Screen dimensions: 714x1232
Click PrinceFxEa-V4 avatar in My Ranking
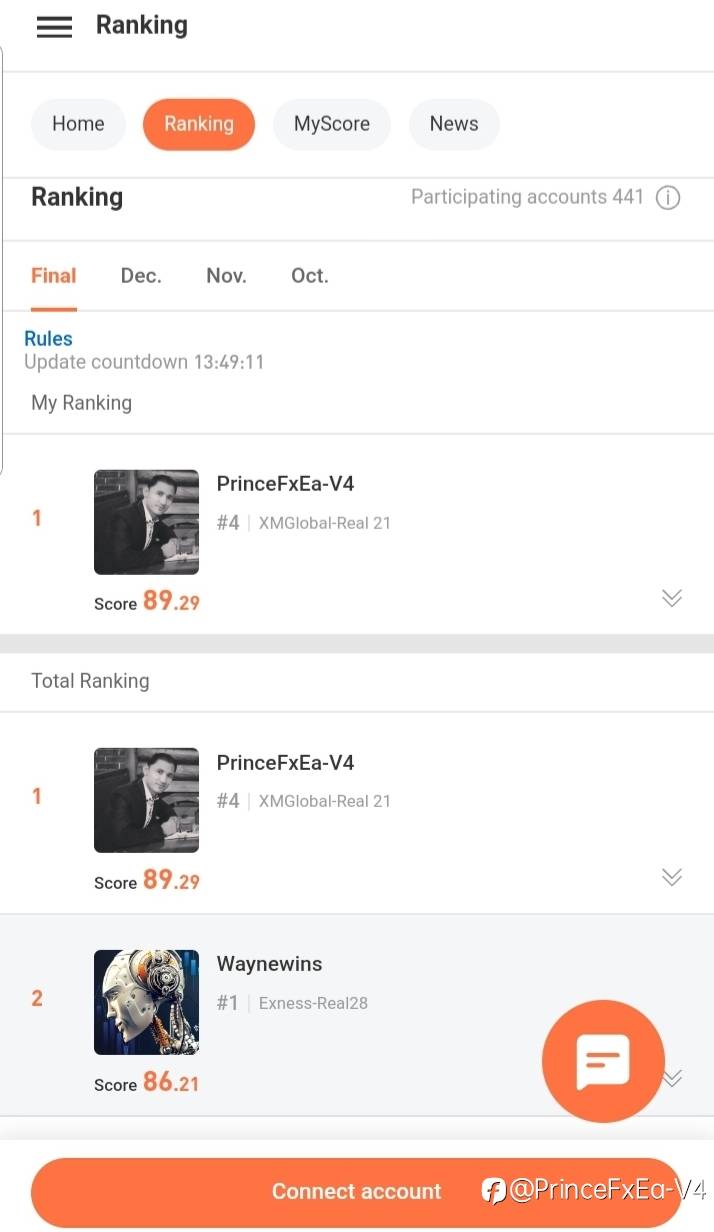coord(146,522)
